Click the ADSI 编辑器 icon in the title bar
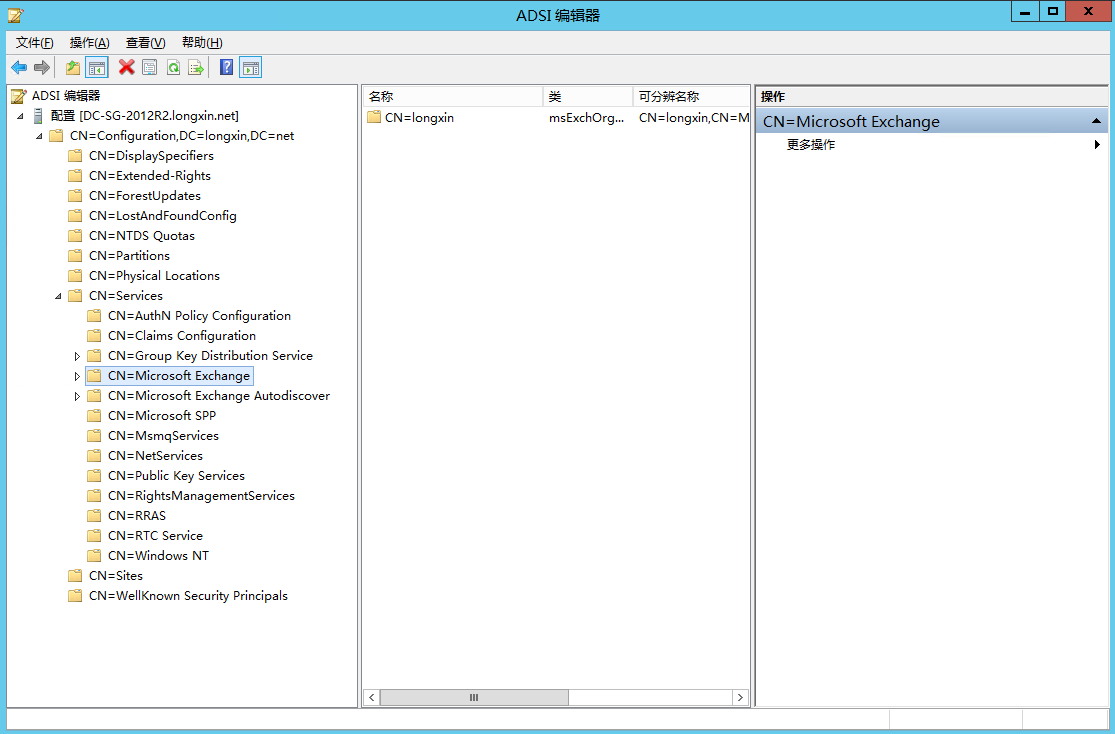The width and height of the screenshot is (1115, 734). pyautogui.click(x=14, y=14)
